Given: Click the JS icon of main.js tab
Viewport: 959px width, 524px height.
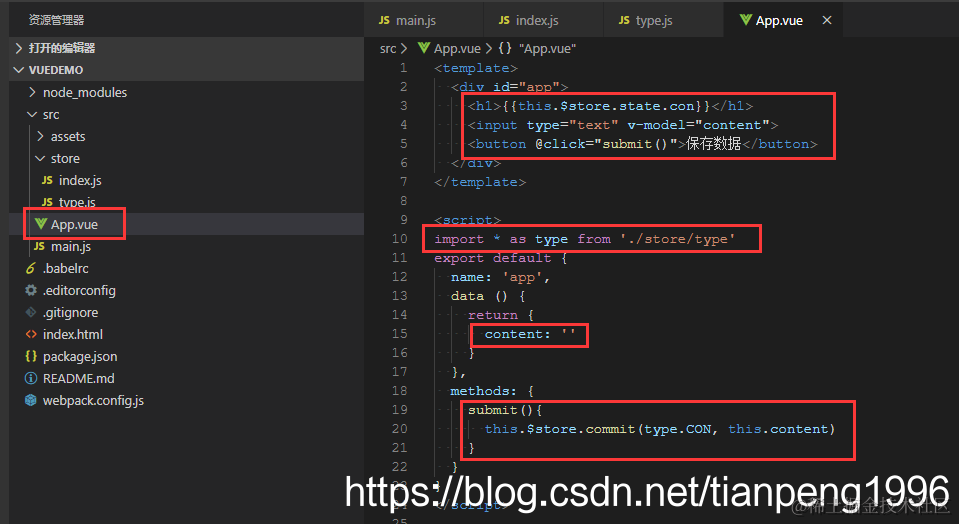Looking at the screenshot, I should tap(384, 20).
